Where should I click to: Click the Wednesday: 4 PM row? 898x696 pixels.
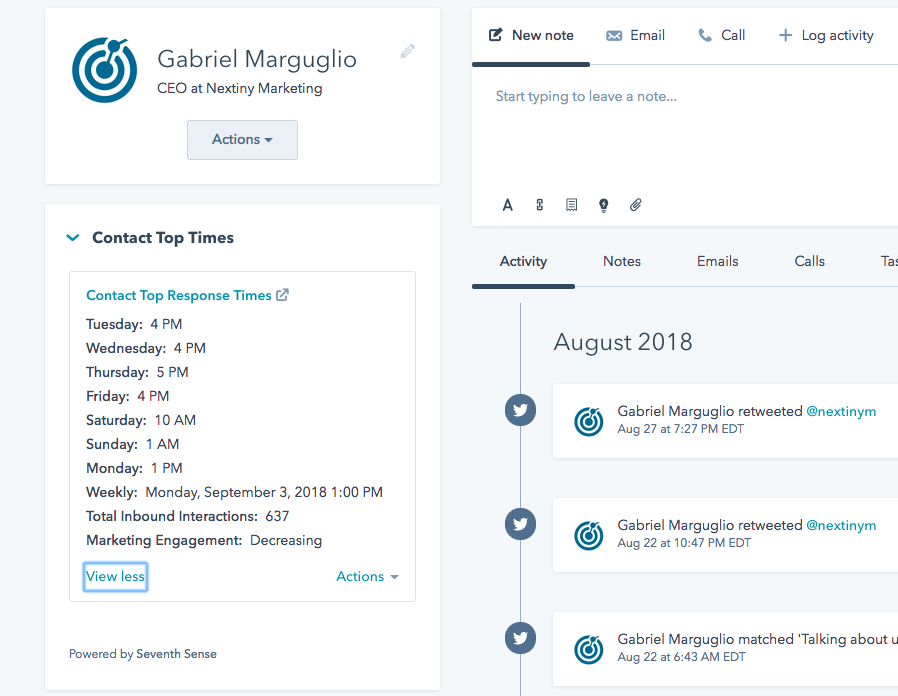click(x=146, y=348)
